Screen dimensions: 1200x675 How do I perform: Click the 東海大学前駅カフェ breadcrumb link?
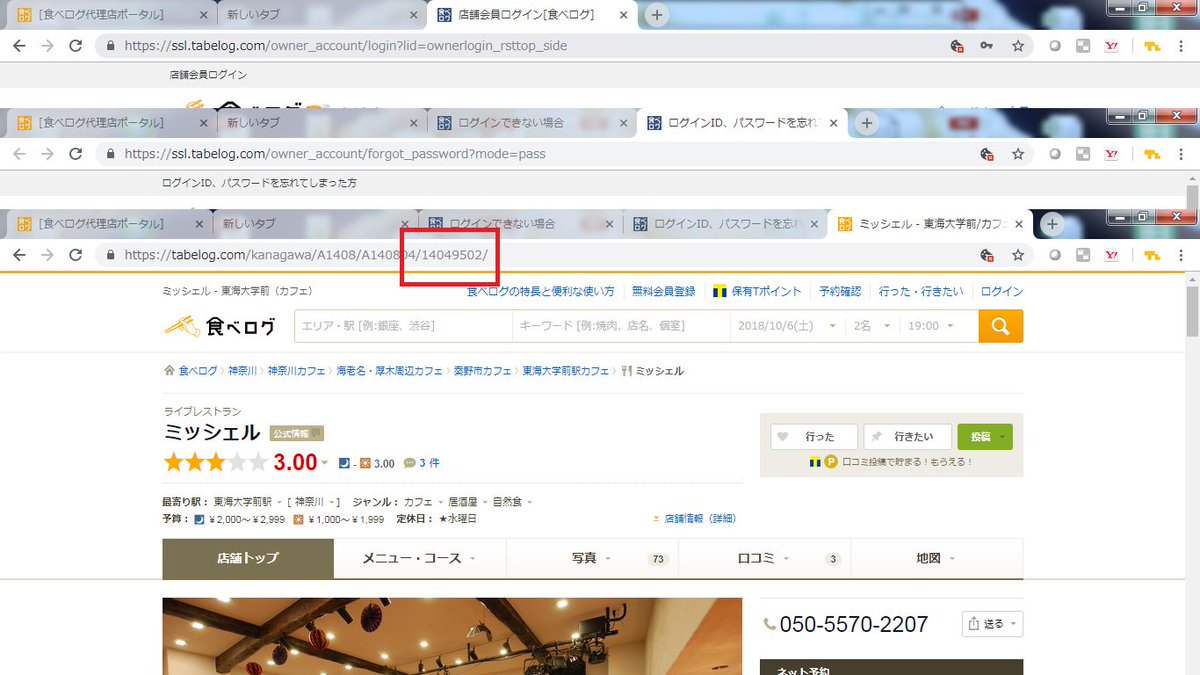point(565,371)
